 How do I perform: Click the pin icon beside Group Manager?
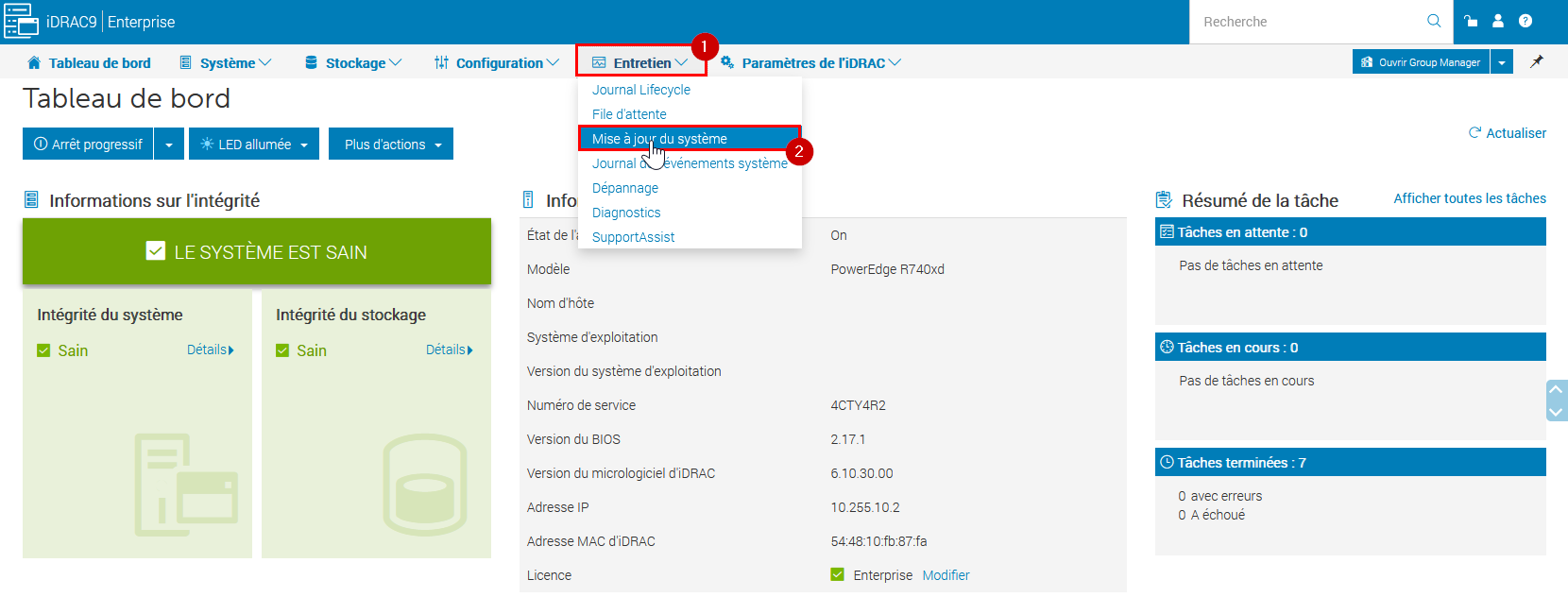(1537, 62)
